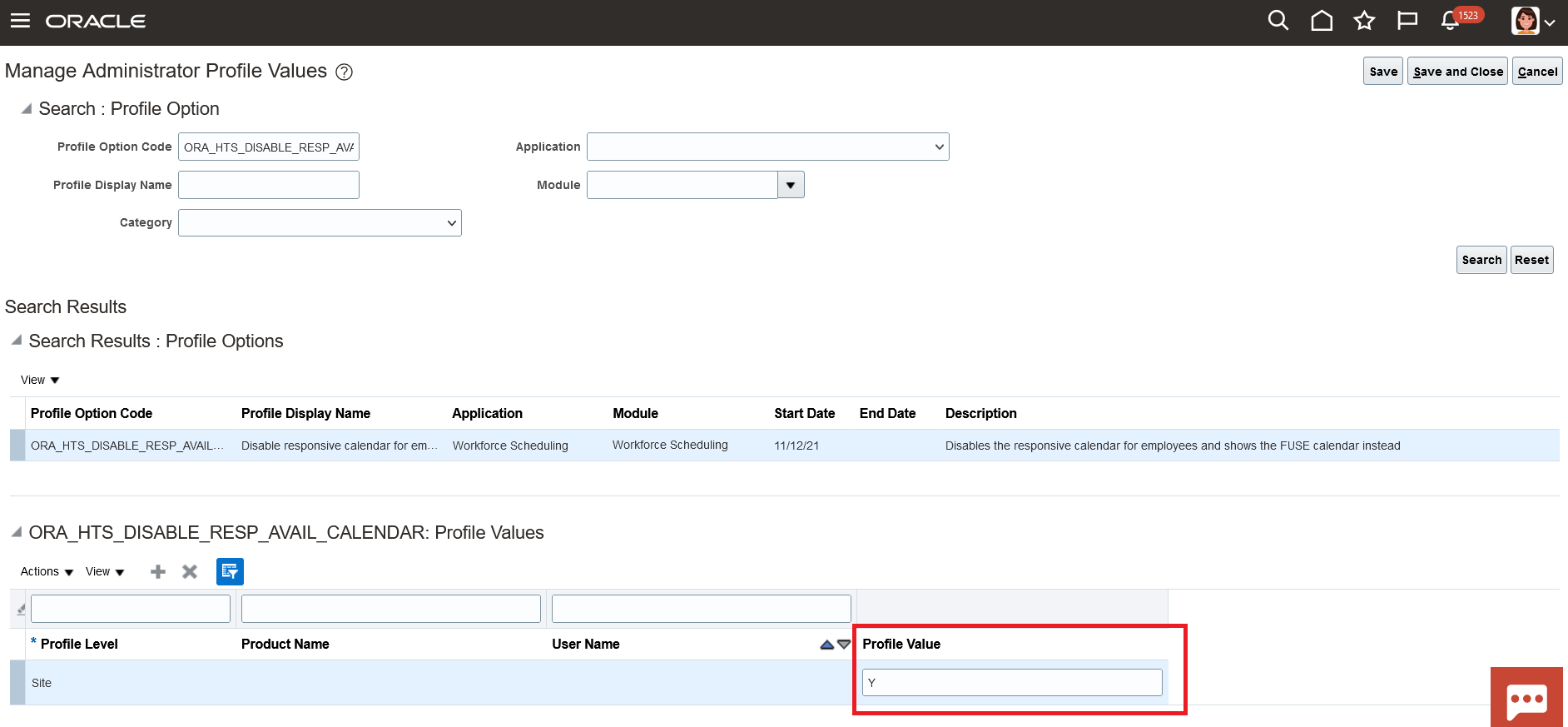Screen dimensions: 1568x727
Task: Click the Description column header
Action: pos(980,414)
